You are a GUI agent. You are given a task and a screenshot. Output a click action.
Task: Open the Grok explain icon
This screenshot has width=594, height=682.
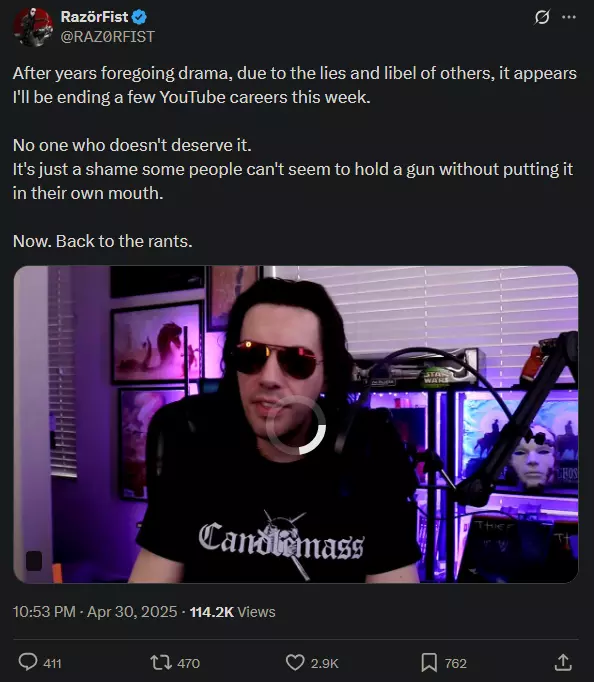(x=542, y=17)
